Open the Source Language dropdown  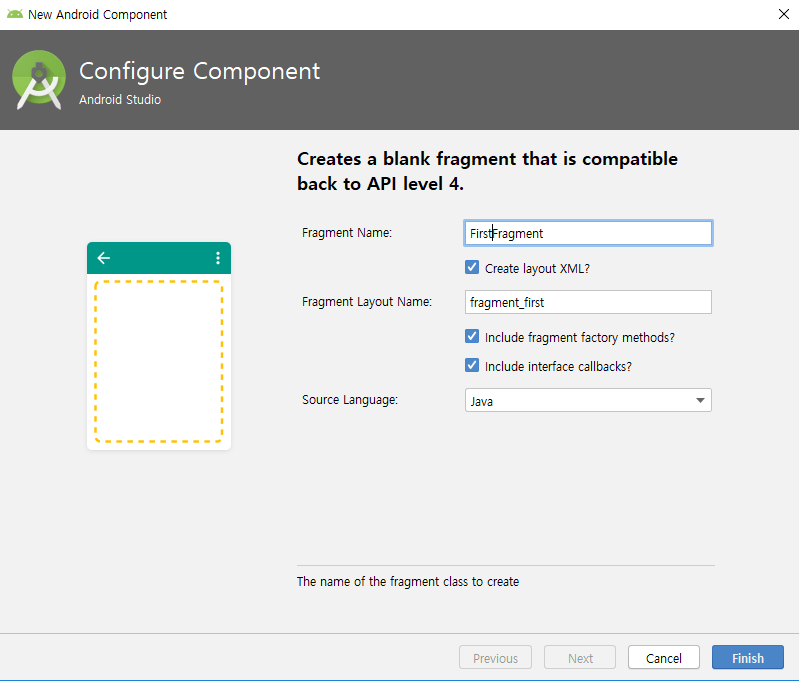point(588,401)
